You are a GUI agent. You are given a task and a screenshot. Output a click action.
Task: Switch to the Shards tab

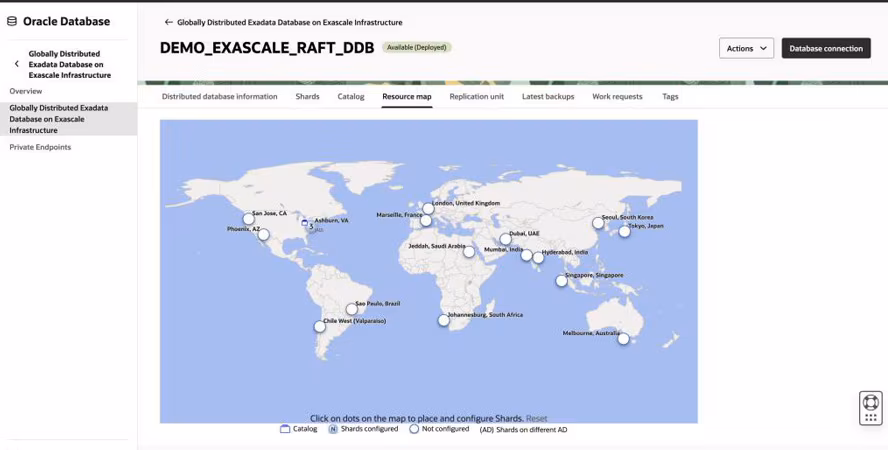308,97
